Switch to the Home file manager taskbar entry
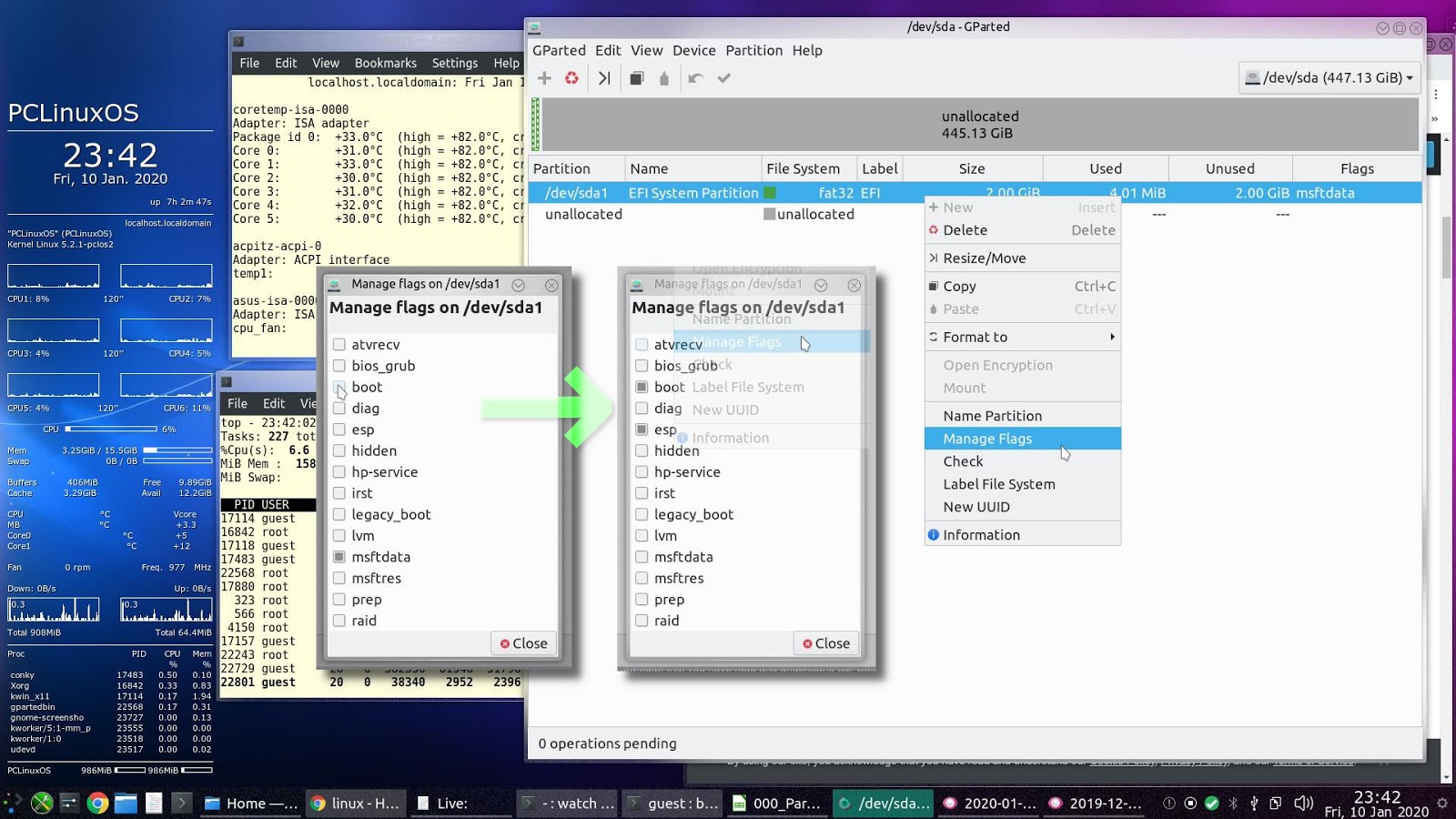The height and width of the screenshot is (819, 1456). pyautogui.click(x=251, y=803)
